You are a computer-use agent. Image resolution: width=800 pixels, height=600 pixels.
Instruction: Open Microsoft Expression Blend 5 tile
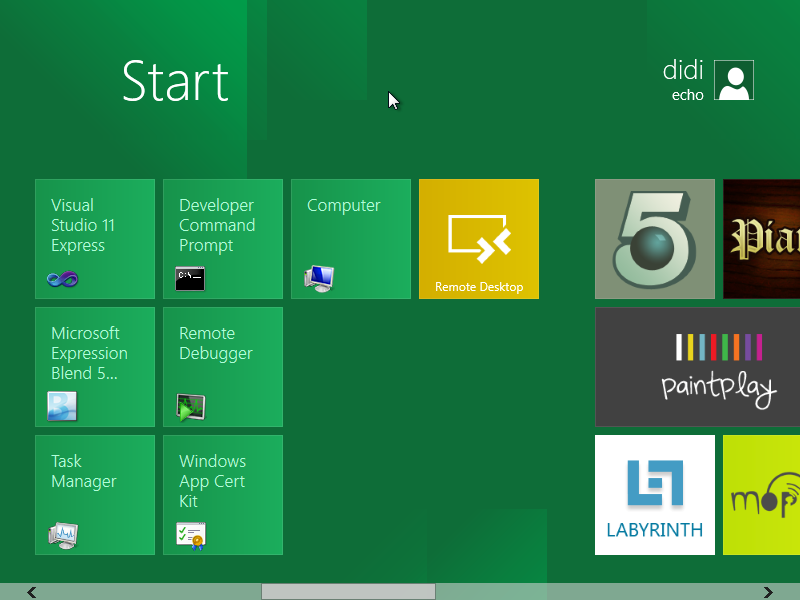(95, 367)
